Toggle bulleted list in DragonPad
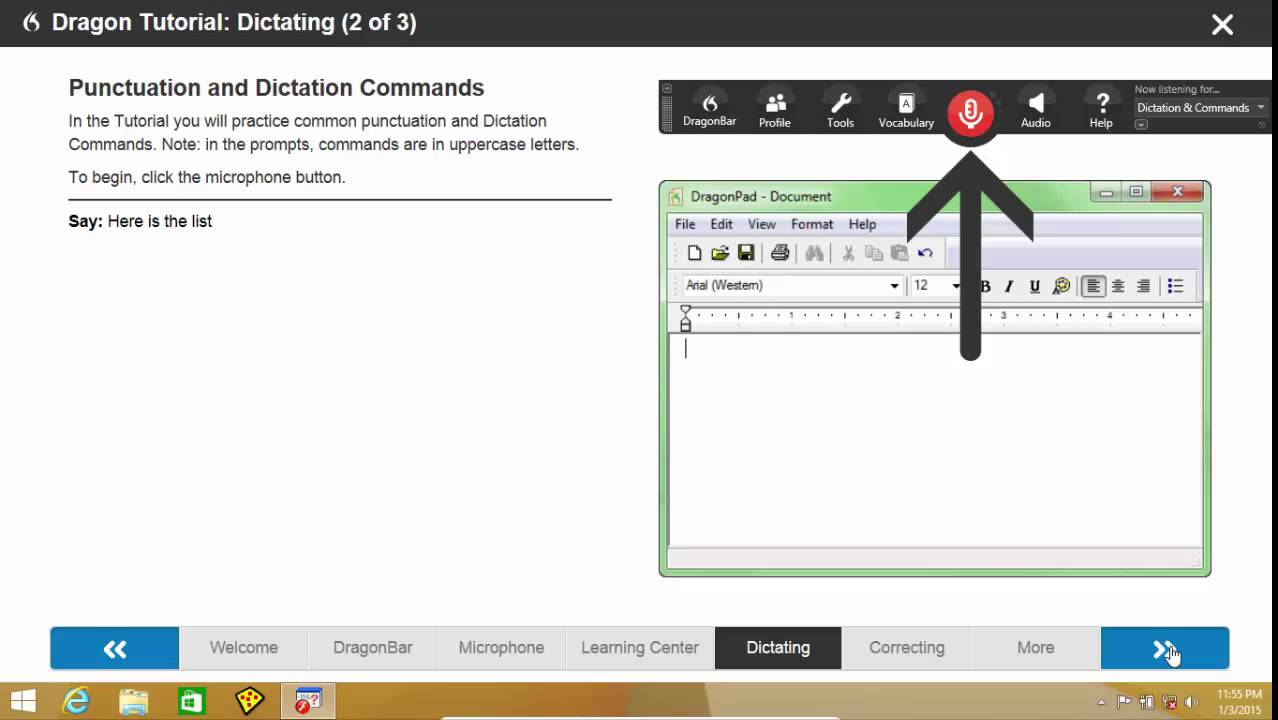Image resolution: width=1278 pixels, height=720 pixels. click(1175, 286)
